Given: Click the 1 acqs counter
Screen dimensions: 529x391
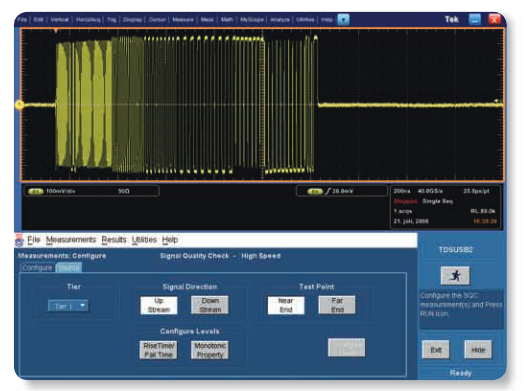Looking at the screenshot, I should (403, 211).
